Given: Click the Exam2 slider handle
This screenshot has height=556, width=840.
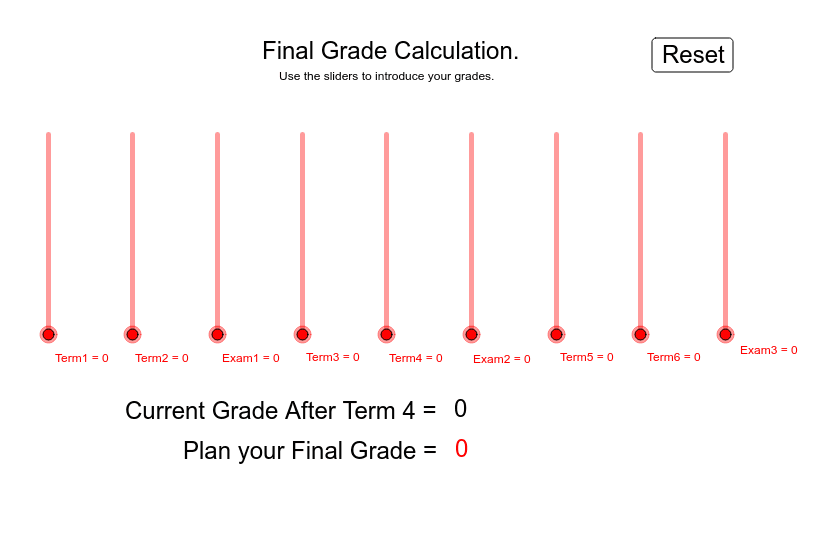Looking at the screenshot, I should coord(471,335).
